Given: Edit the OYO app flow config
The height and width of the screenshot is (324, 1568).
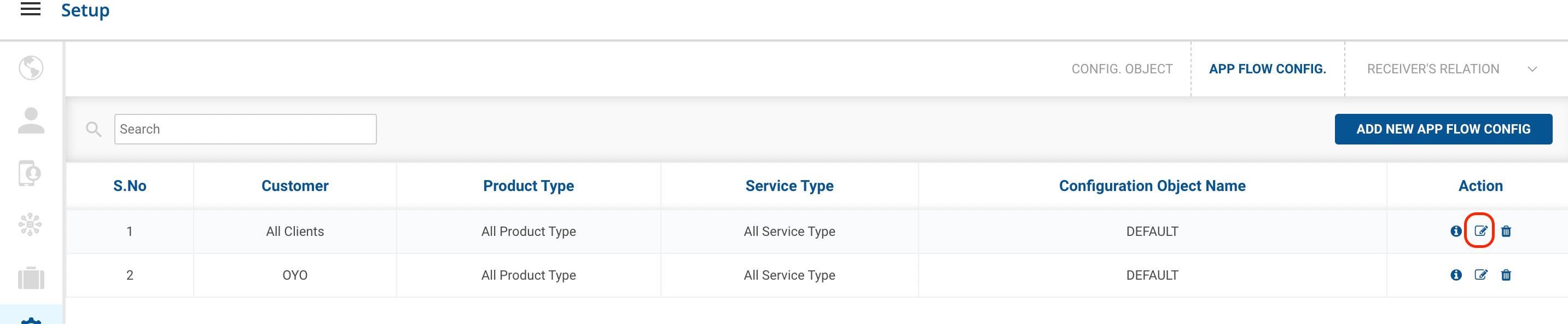Looking at the screenshot, I should tap(1480, 275).
